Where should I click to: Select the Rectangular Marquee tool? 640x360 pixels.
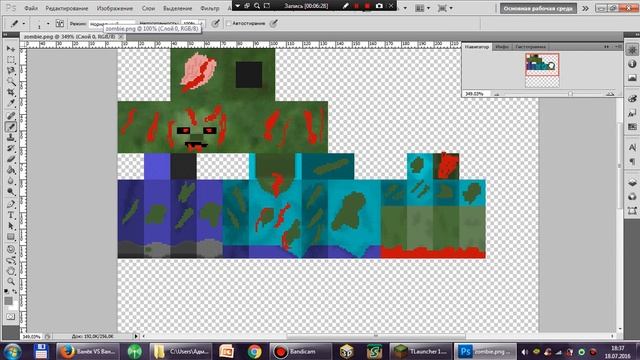pos(11,60)
